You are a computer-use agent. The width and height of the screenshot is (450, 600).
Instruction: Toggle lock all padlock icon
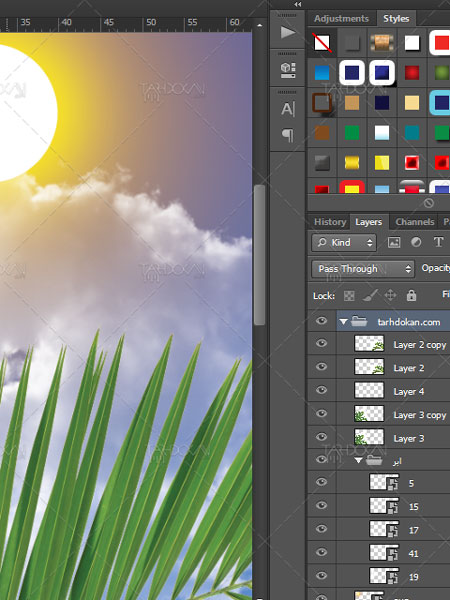tap(411, 295)
